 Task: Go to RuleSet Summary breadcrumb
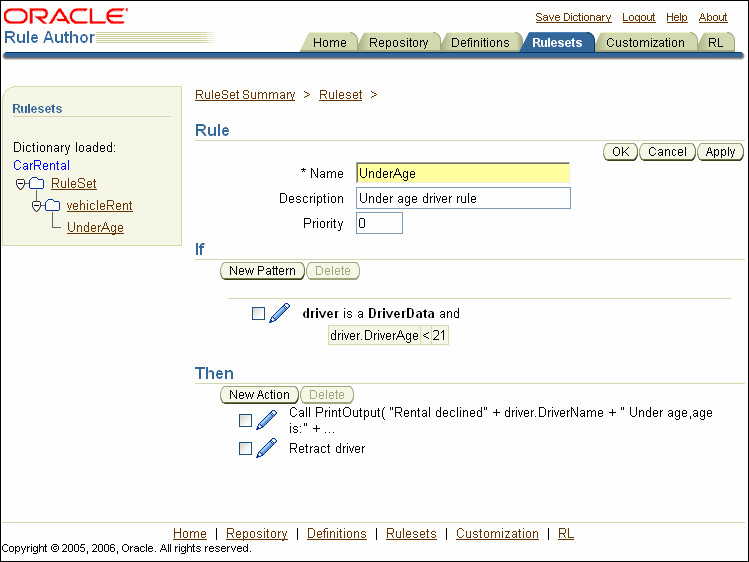coord(245,95)
